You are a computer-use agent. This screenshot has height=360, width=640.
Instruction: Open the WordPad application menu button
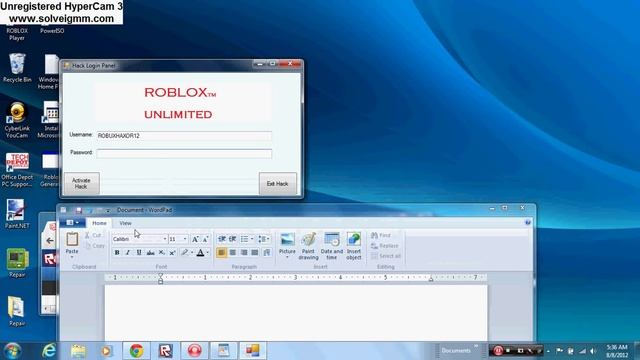pos(73,223)
